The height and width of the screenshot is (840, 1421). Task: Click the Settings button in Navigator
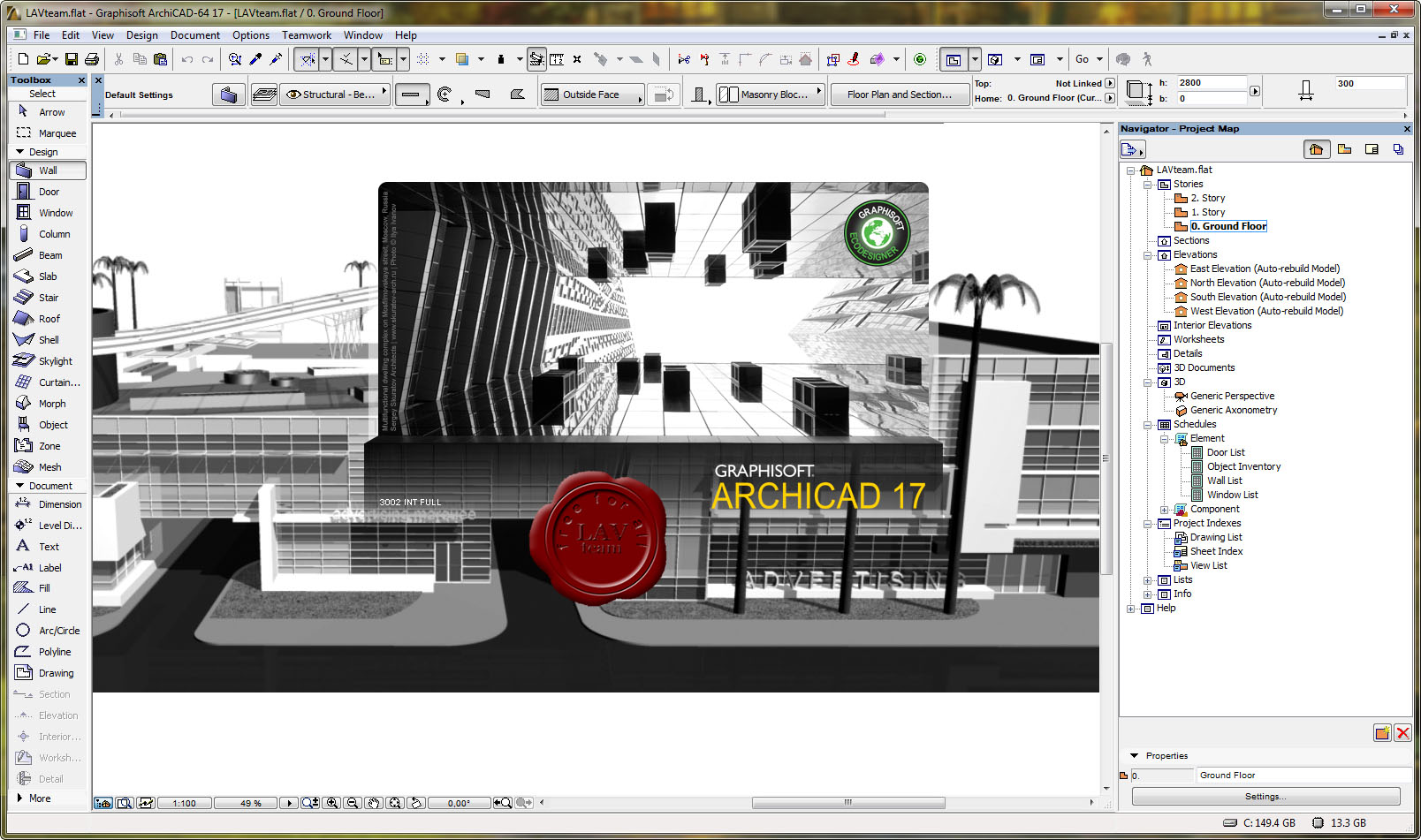[x=1265, y=796]
